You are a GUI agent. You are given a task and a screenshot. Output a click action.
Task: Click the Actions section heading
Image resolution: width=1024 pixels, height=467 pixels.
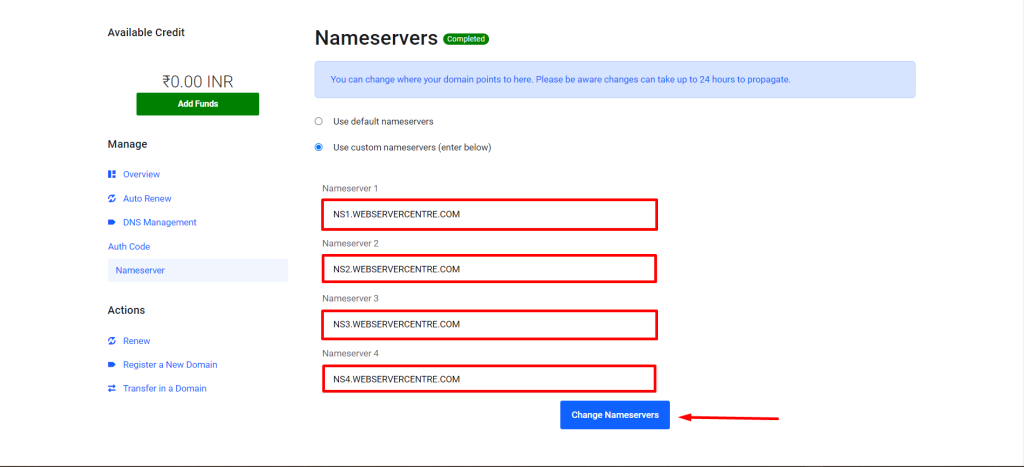tap(126, 310)
